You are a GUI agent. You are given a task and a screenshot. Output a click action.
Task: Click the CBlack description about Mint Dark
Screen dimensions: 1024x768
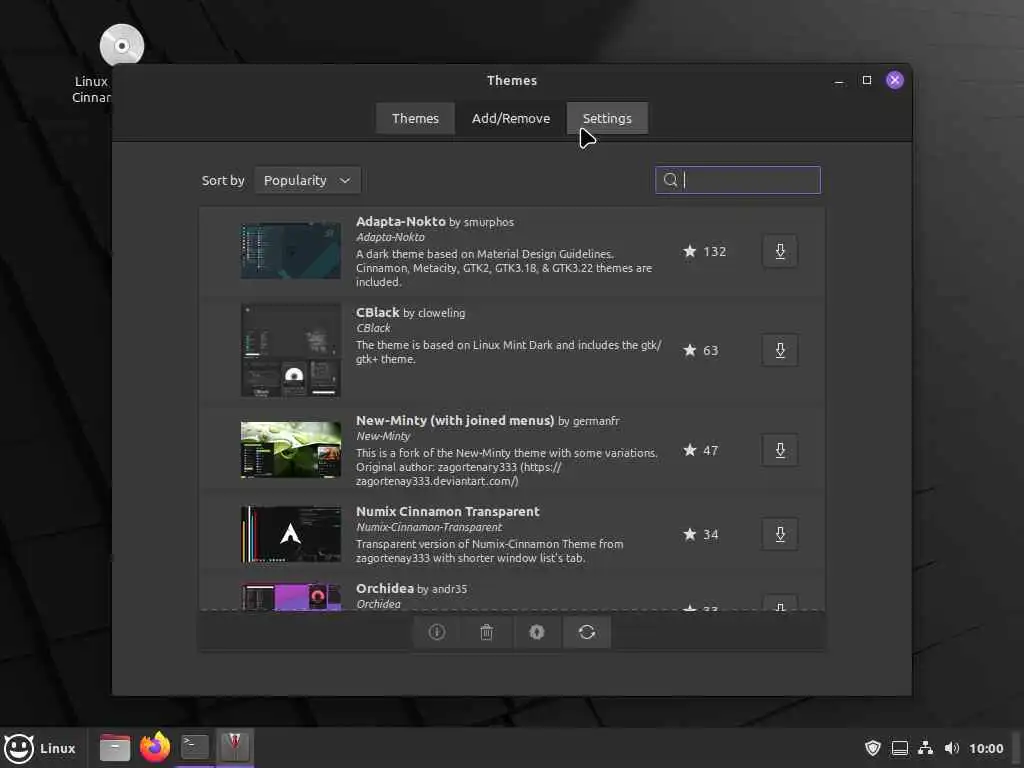(x=508, y=352)
